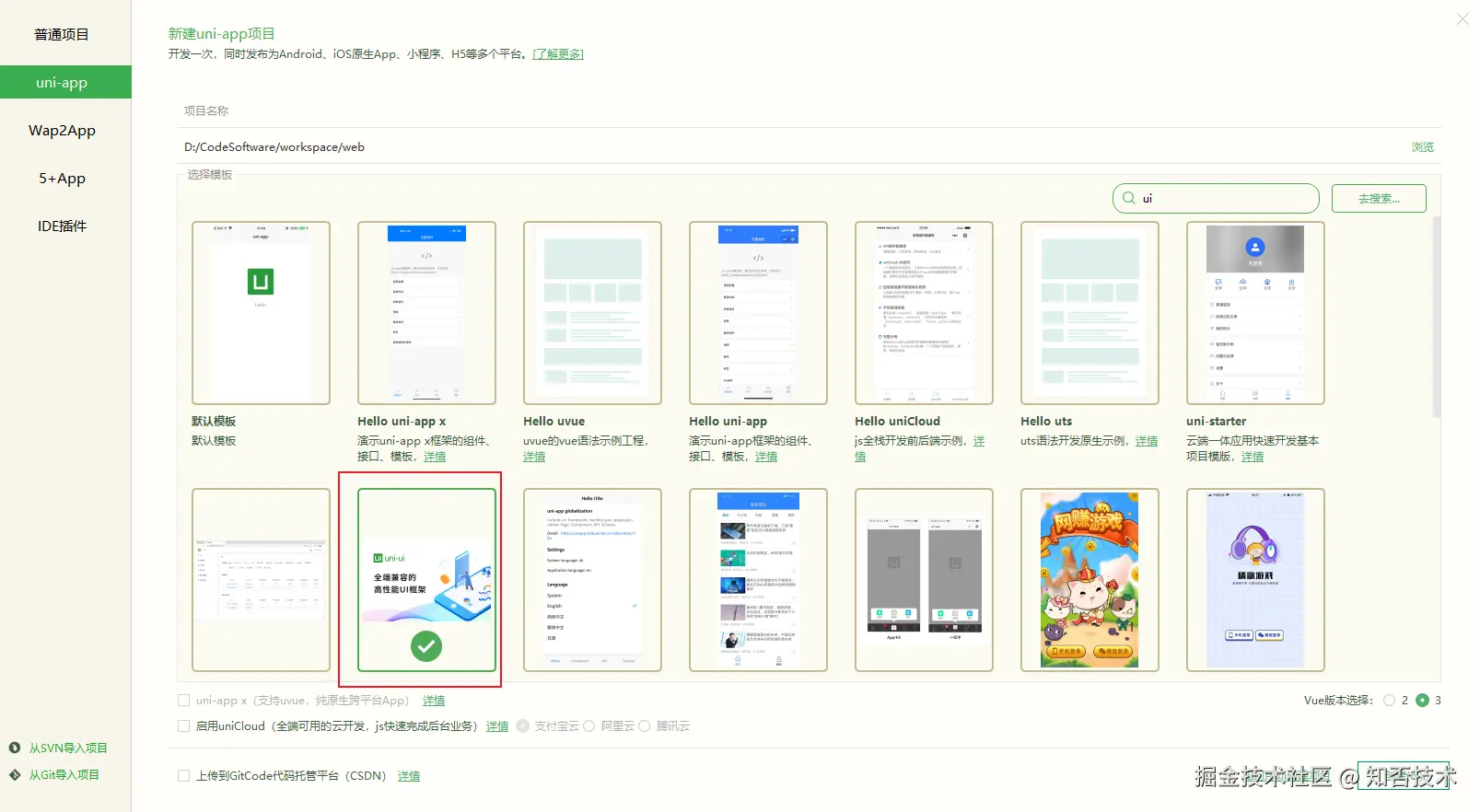Click the 'Hello uts' template title

[x=1046, y=422]
